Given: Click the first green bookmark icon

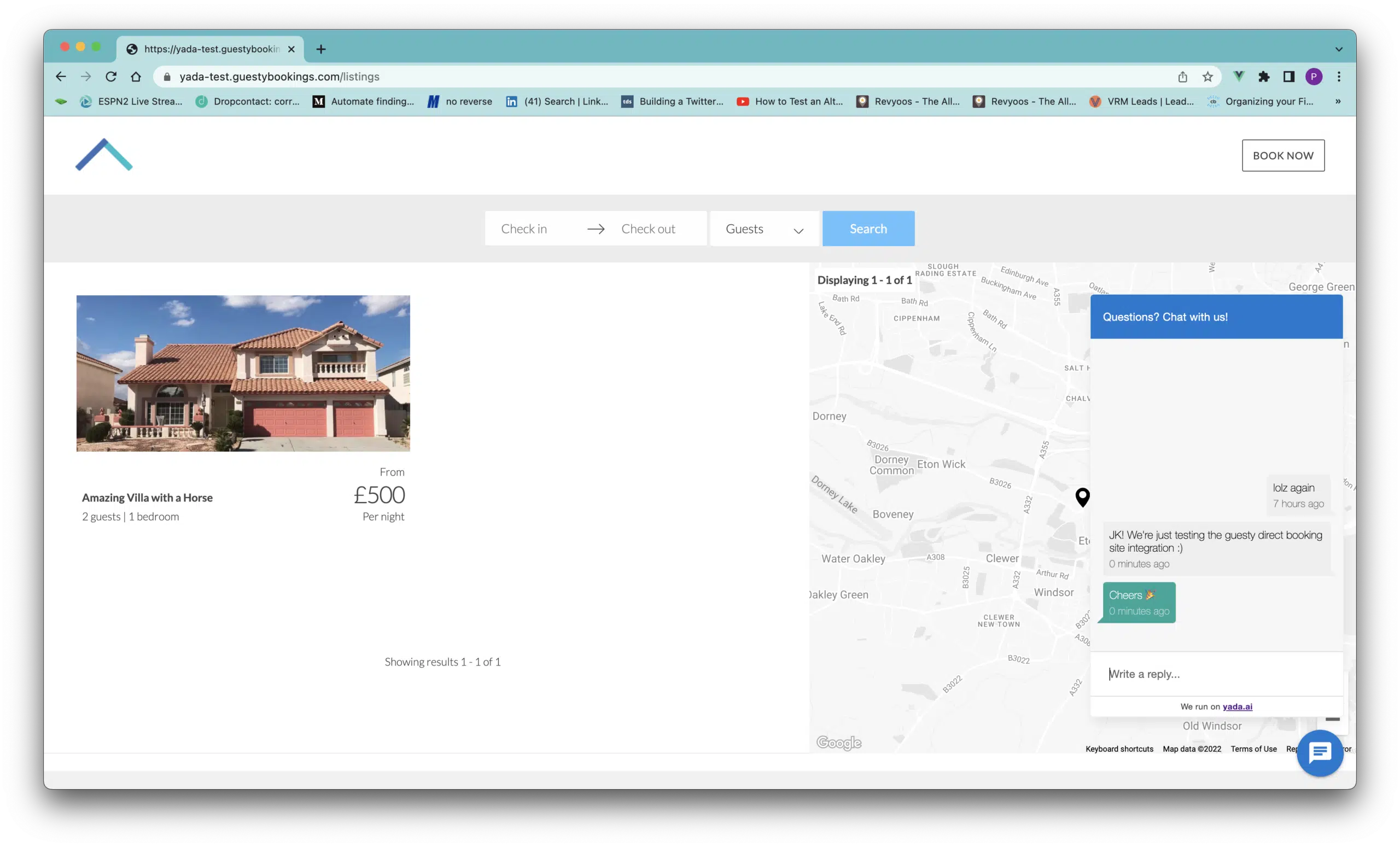Looking at the screenshot, I should tap(61, 101).
